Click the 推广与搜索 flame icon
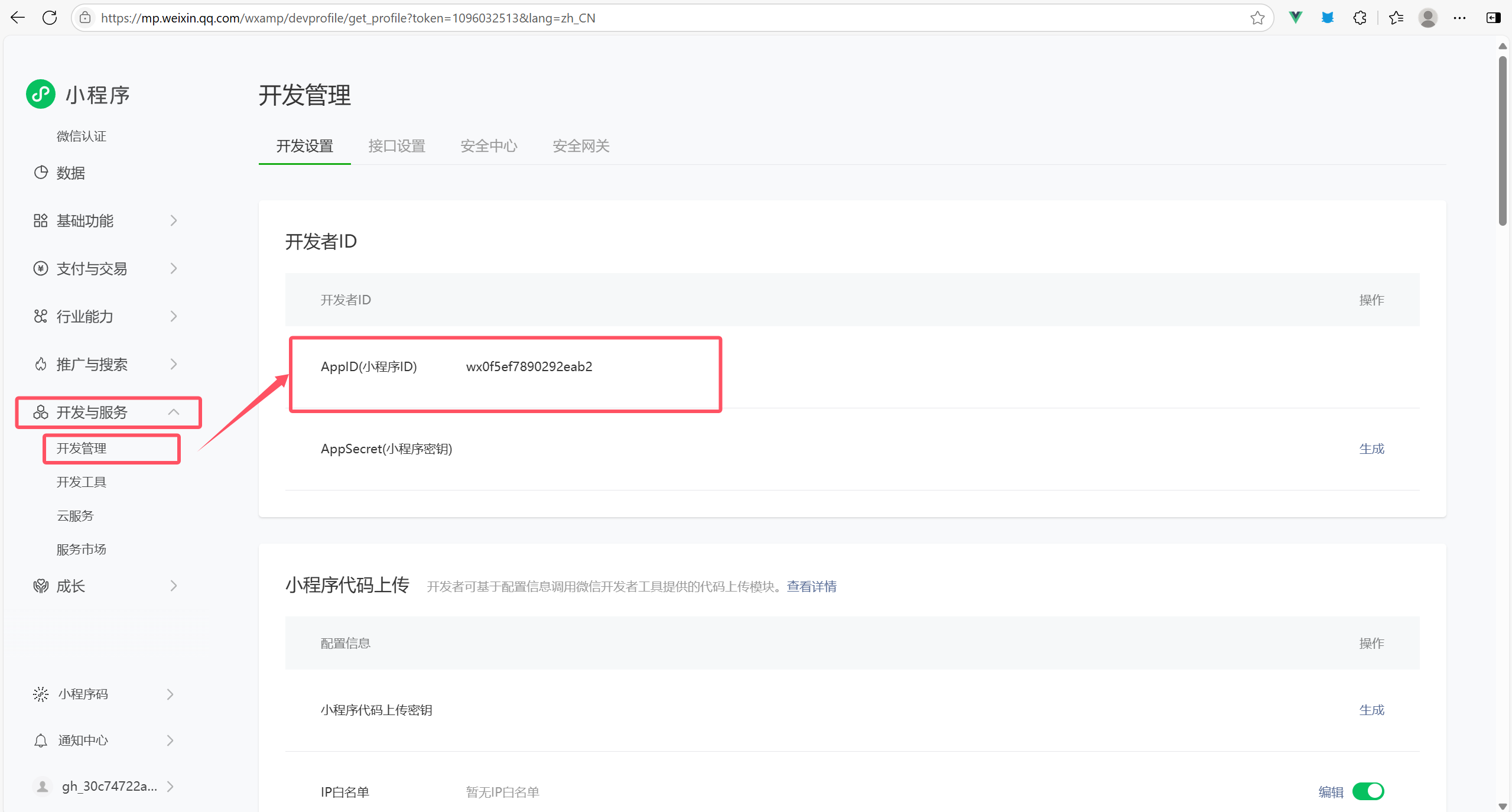Screen dimensions: 1512x812 [40, 364]
